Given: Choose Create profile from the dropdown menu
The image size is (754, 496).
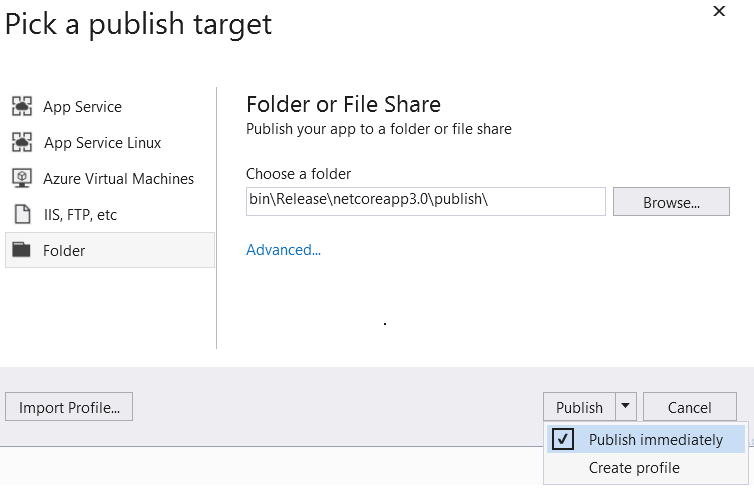Looking at the screenshot, I should tap(634, 467).
